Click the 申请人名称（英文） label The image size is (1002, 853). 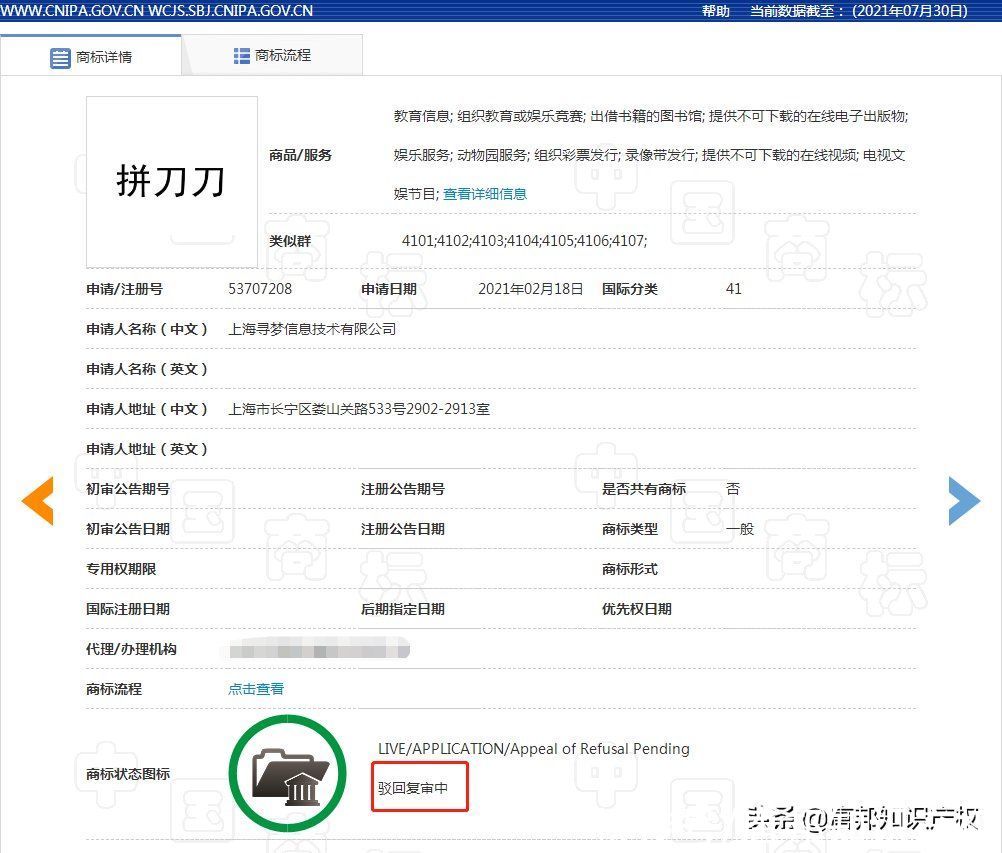(x=147, y=369)
